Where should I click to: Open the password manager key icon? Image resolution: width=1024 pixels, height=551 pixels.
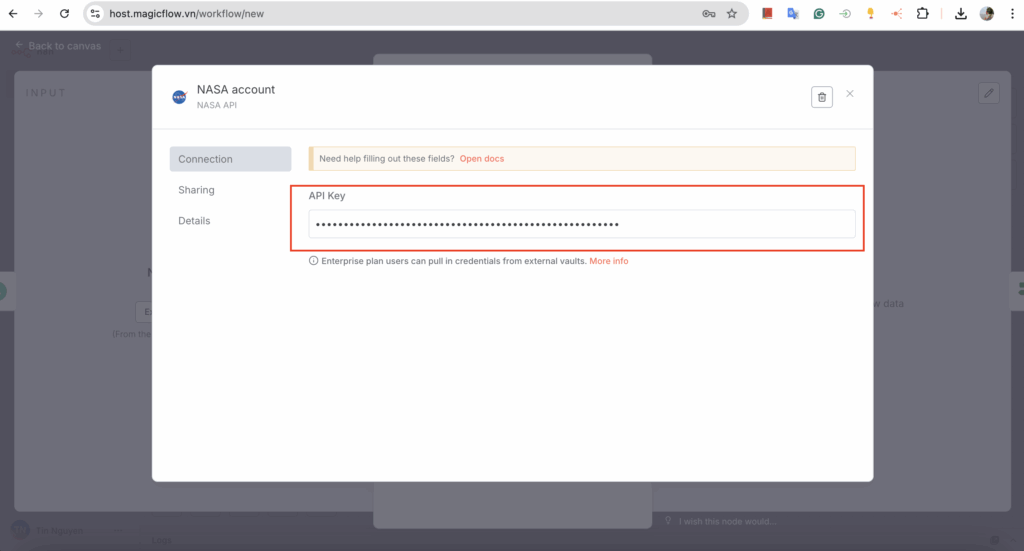point(709,14)
